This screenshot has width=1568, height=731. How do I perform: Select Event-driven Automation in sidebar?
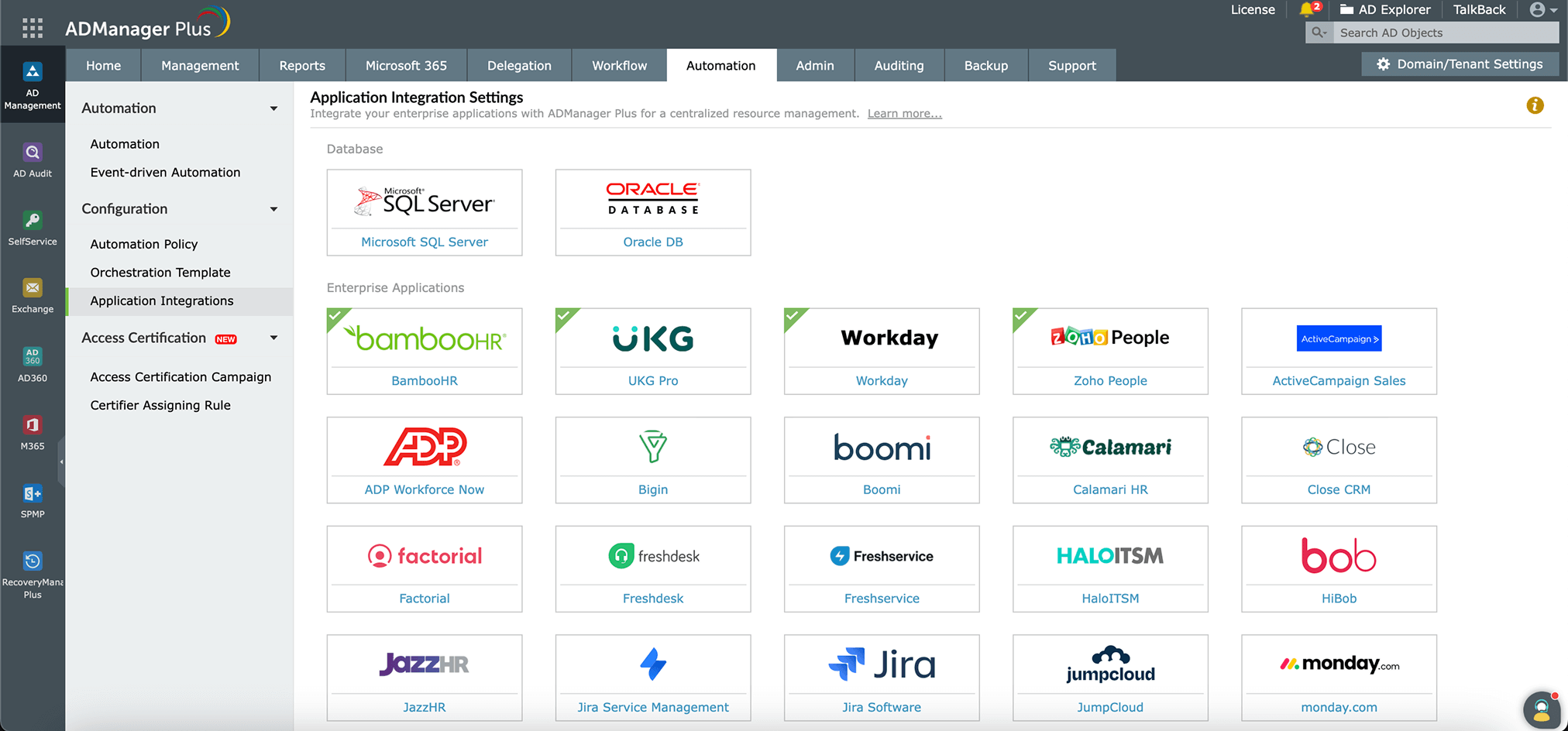tap(165, 172)
